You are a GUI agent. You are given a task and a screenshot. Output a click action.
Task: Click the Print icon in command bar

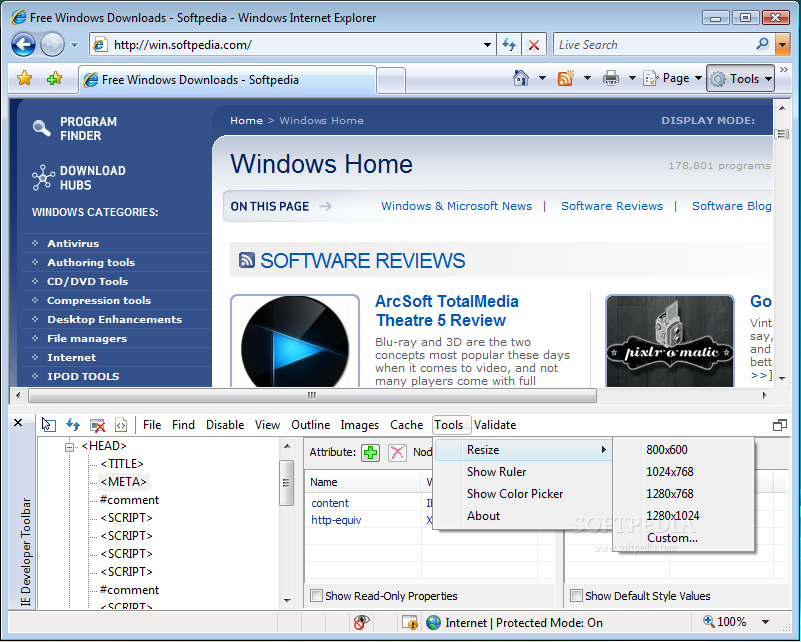pyautogui.click(x=611, y=78)
